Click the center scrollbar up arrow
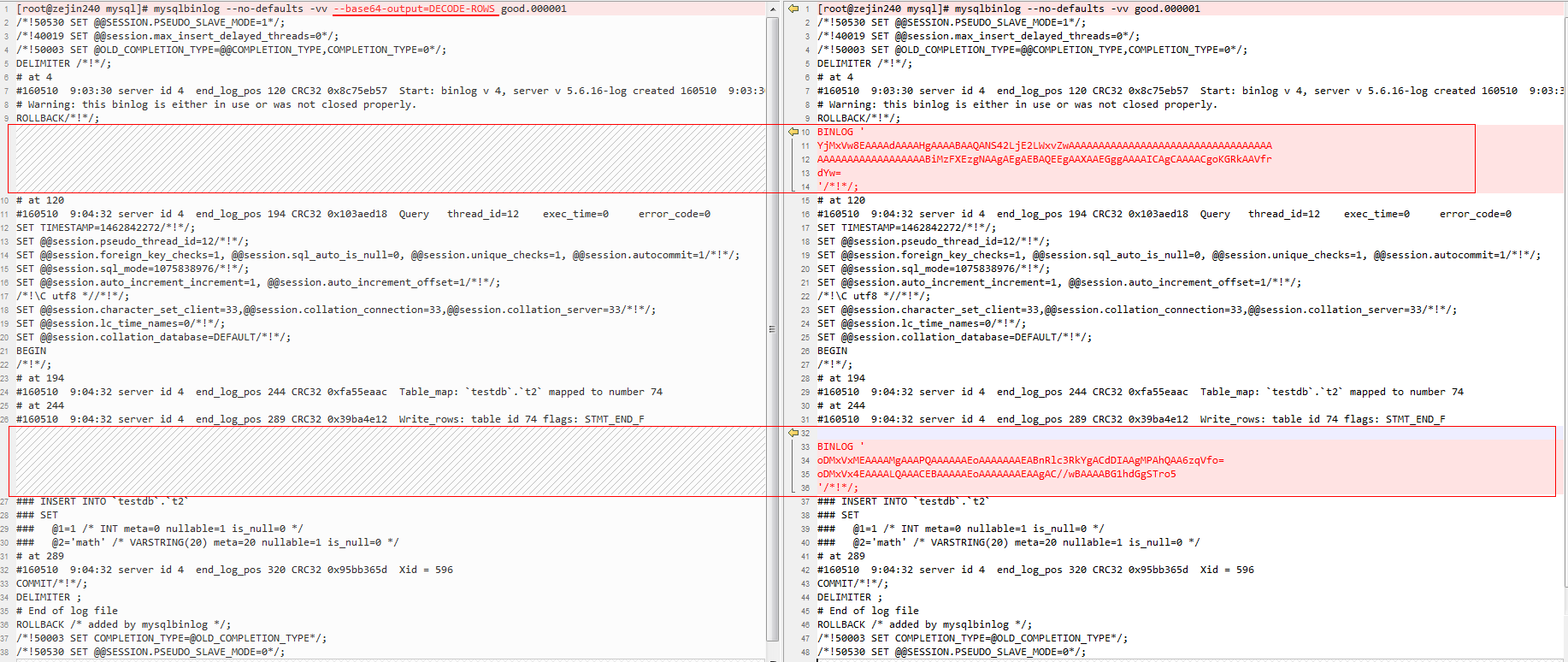The height and width of the screenshot is (662, 1568). pos(773,9)
